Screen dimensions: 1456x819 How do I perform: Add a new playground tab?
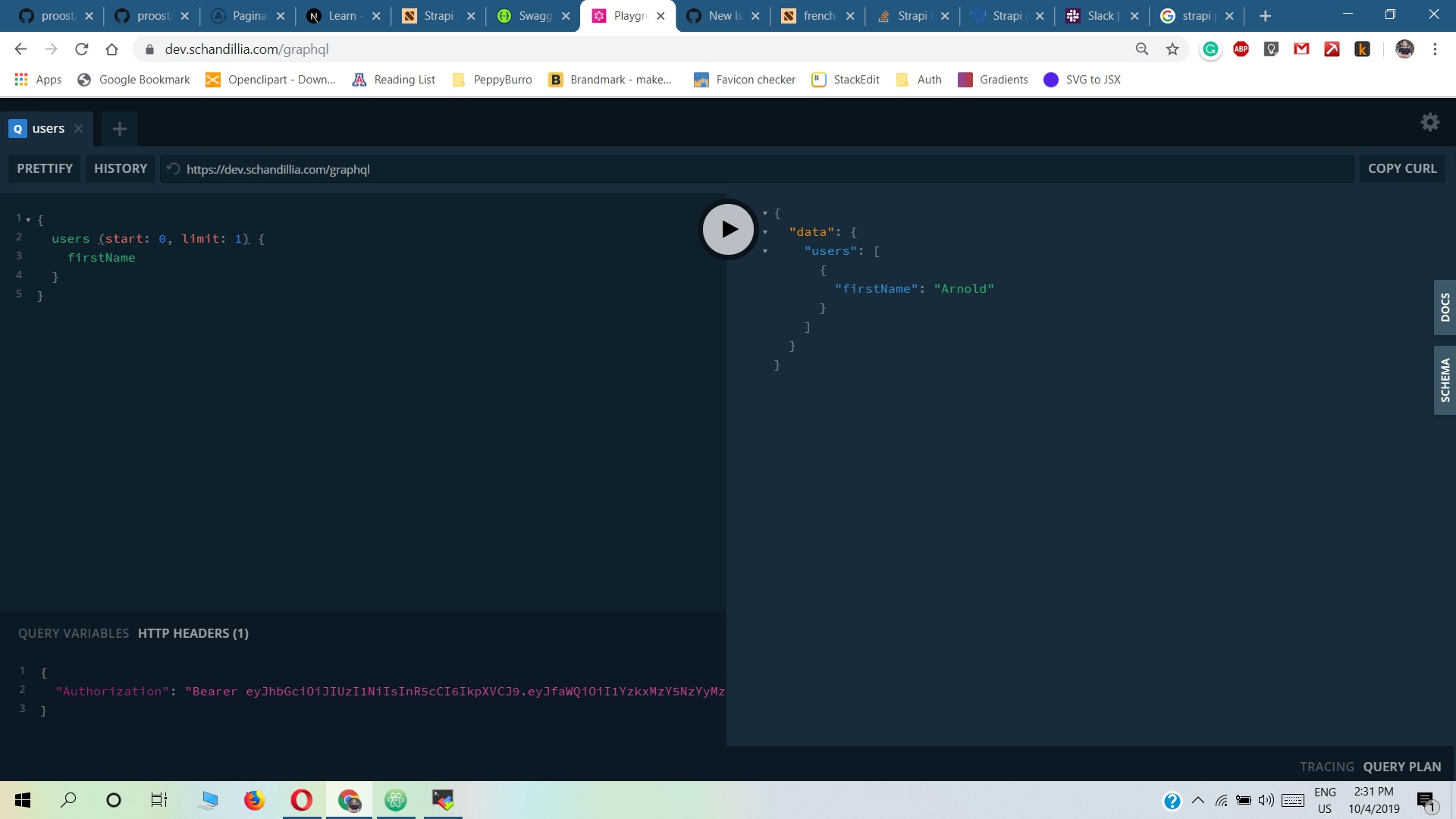(119, 129)
